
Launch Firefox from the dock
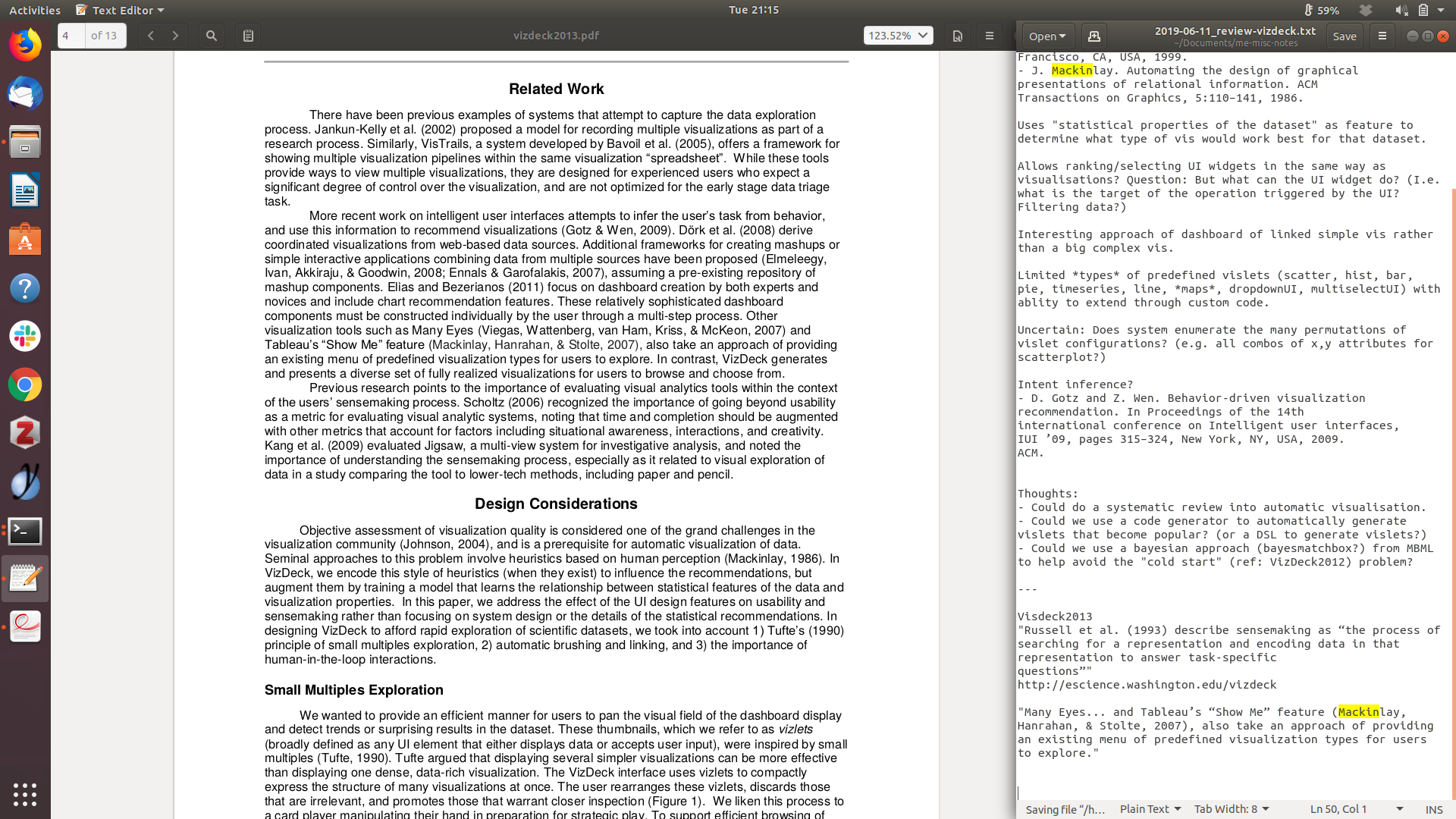(25, 45)
